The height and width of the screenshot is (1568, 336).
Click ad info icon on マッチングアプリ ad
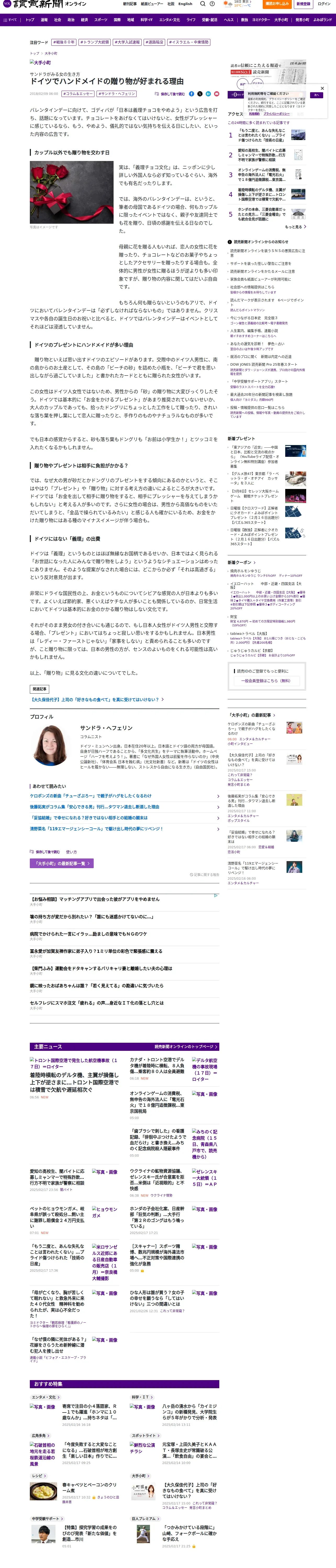[x=216, y=895]
